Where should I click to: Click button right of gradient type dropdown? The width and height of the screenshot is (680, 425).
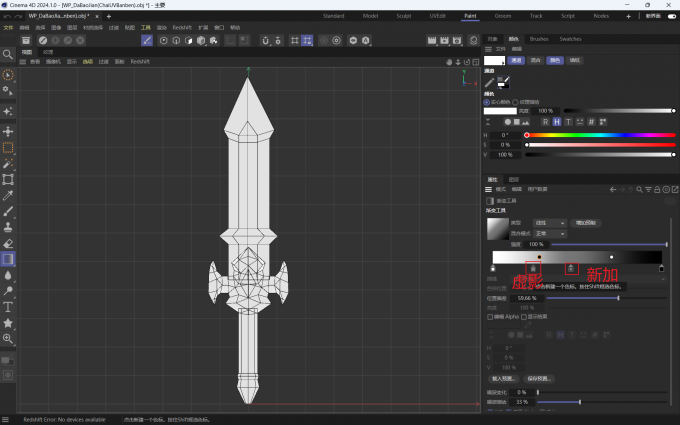585,223
